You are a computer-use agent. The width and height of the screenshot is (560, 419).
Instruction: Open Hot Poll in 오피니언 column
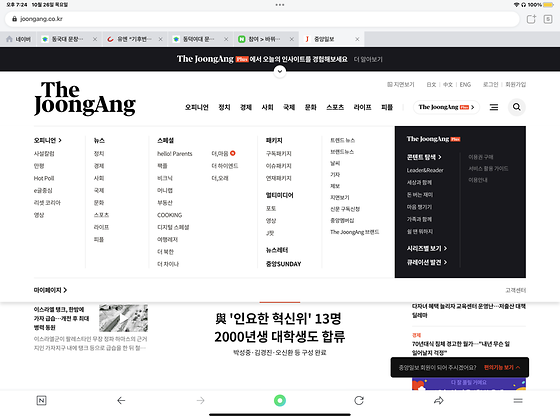tap(44, 178)
